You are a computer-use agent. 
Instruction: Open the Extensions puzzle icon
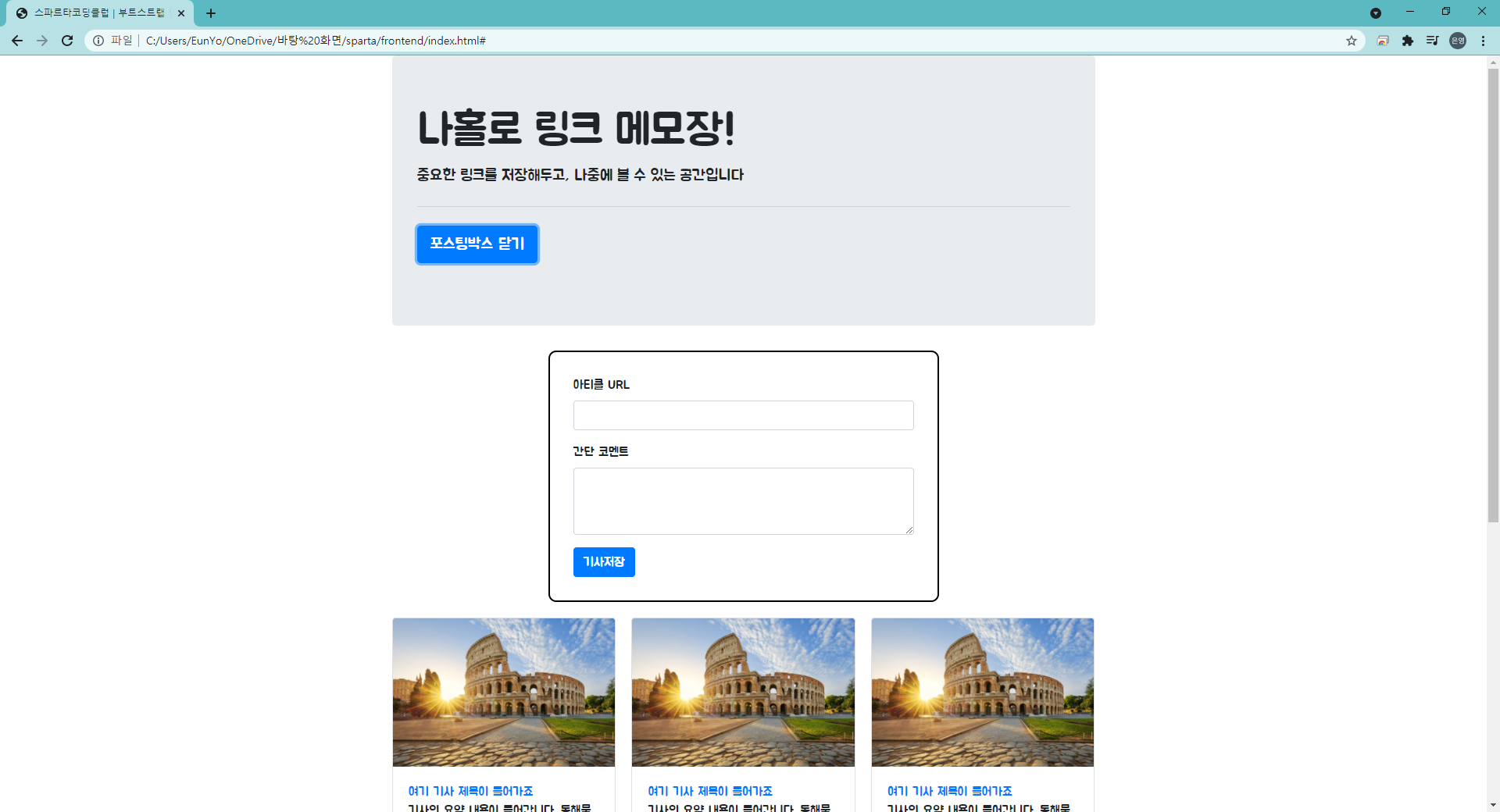1408,41
